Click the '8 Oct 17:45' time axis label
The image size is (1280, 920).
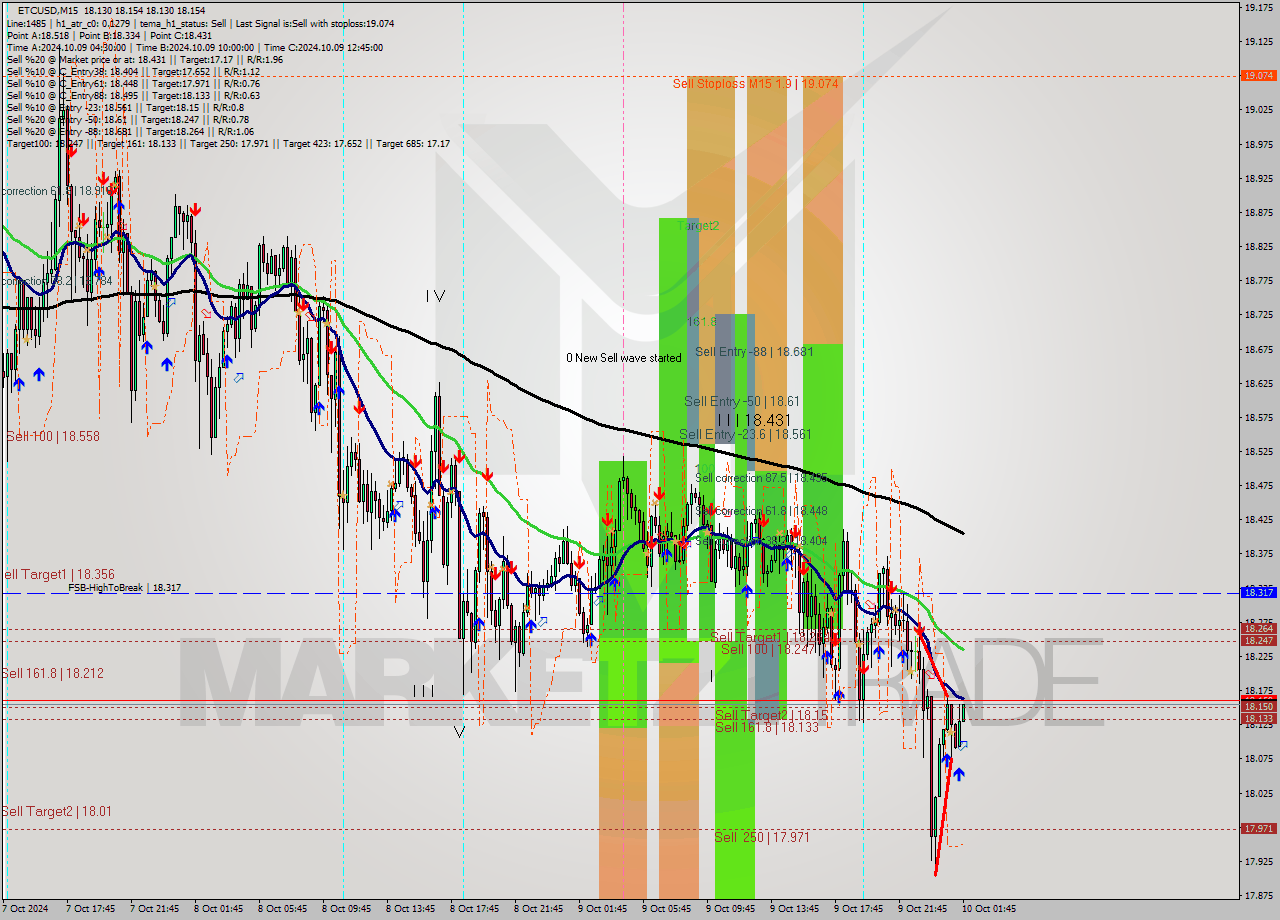474,909
